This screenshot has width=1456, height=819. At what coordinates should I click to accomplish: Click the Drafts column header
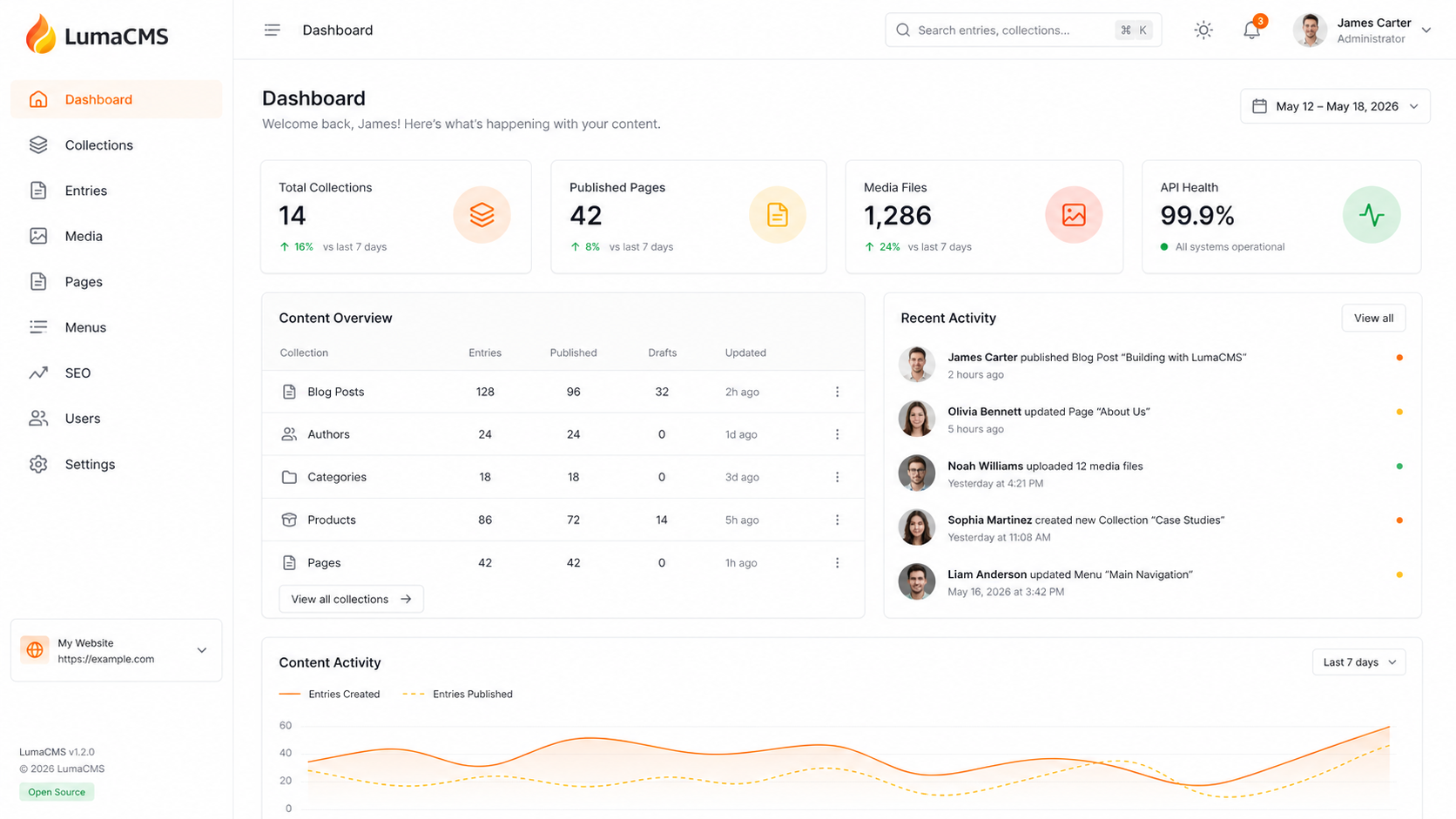point(662,352)
